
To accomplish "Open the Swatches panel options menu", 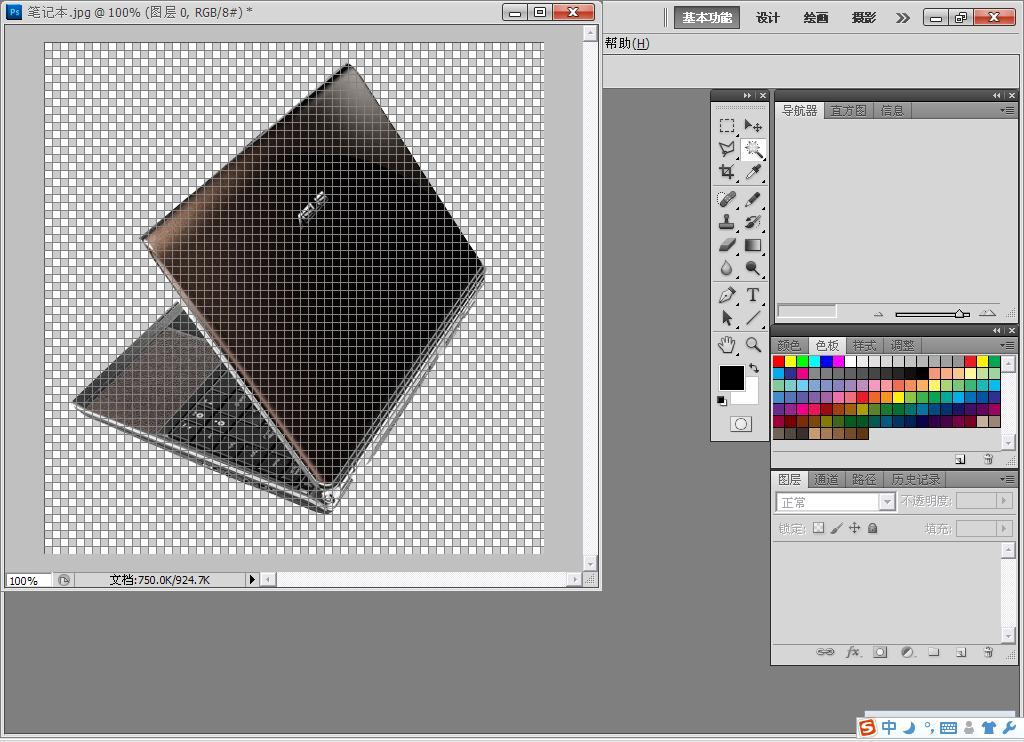I will [x=1006, y=345].
